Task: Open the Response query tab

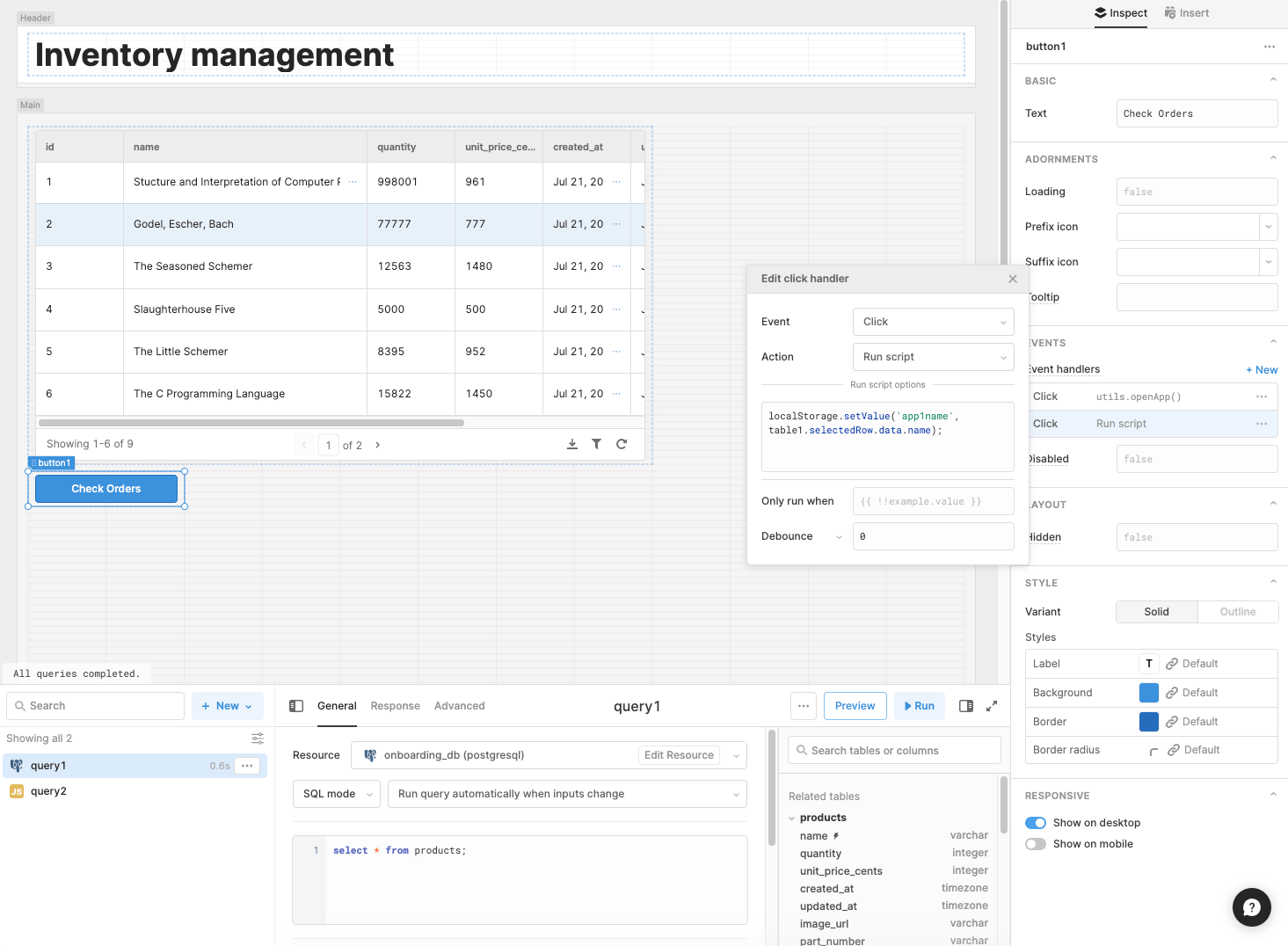Action: 396,706
